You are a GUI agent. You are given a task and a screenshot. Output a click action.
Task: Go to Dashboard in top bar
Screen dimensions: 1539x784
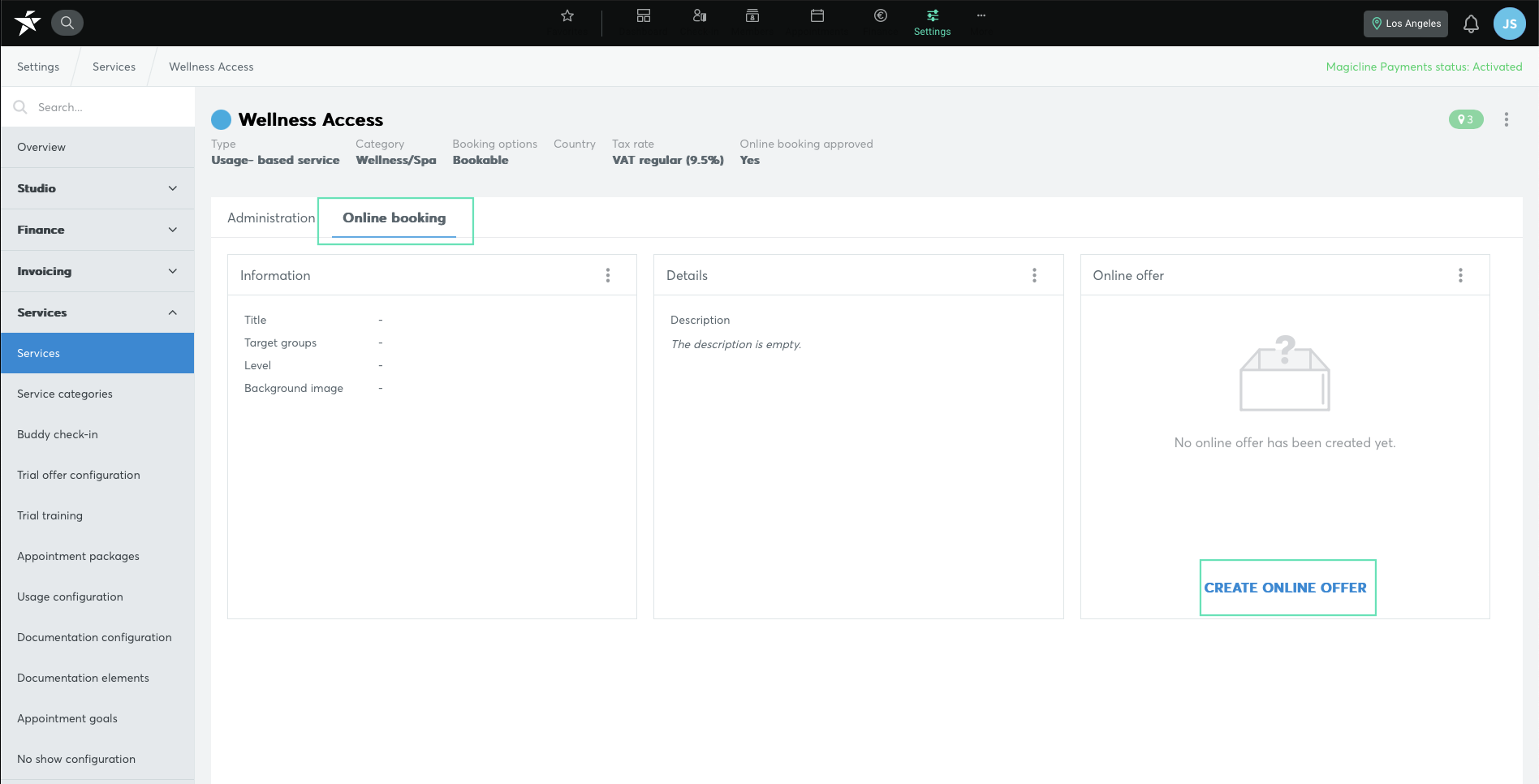tap(644, 15)
